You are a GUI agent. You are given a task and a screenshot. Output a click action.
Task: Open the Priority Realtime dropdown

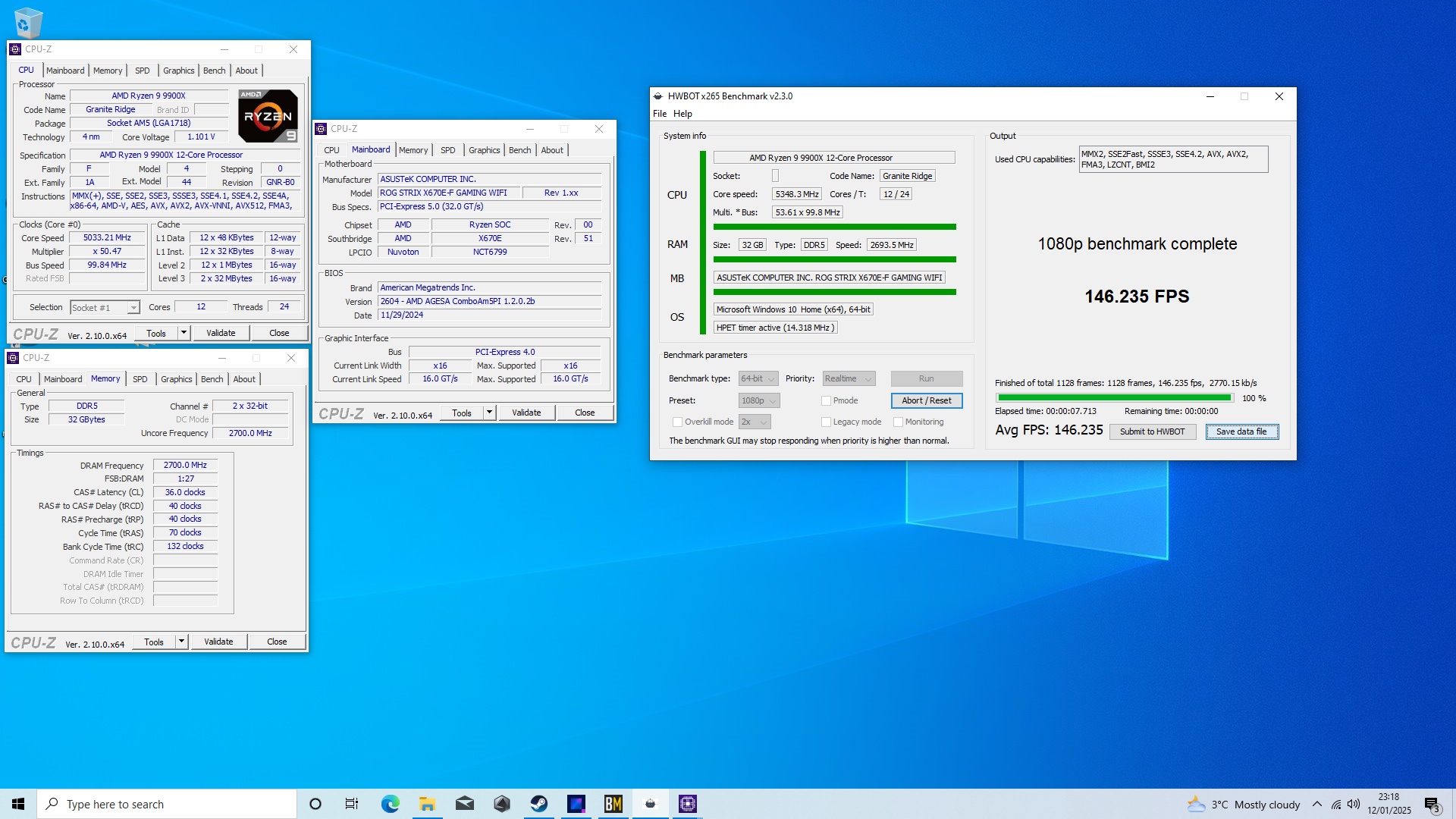coord(849,378)
